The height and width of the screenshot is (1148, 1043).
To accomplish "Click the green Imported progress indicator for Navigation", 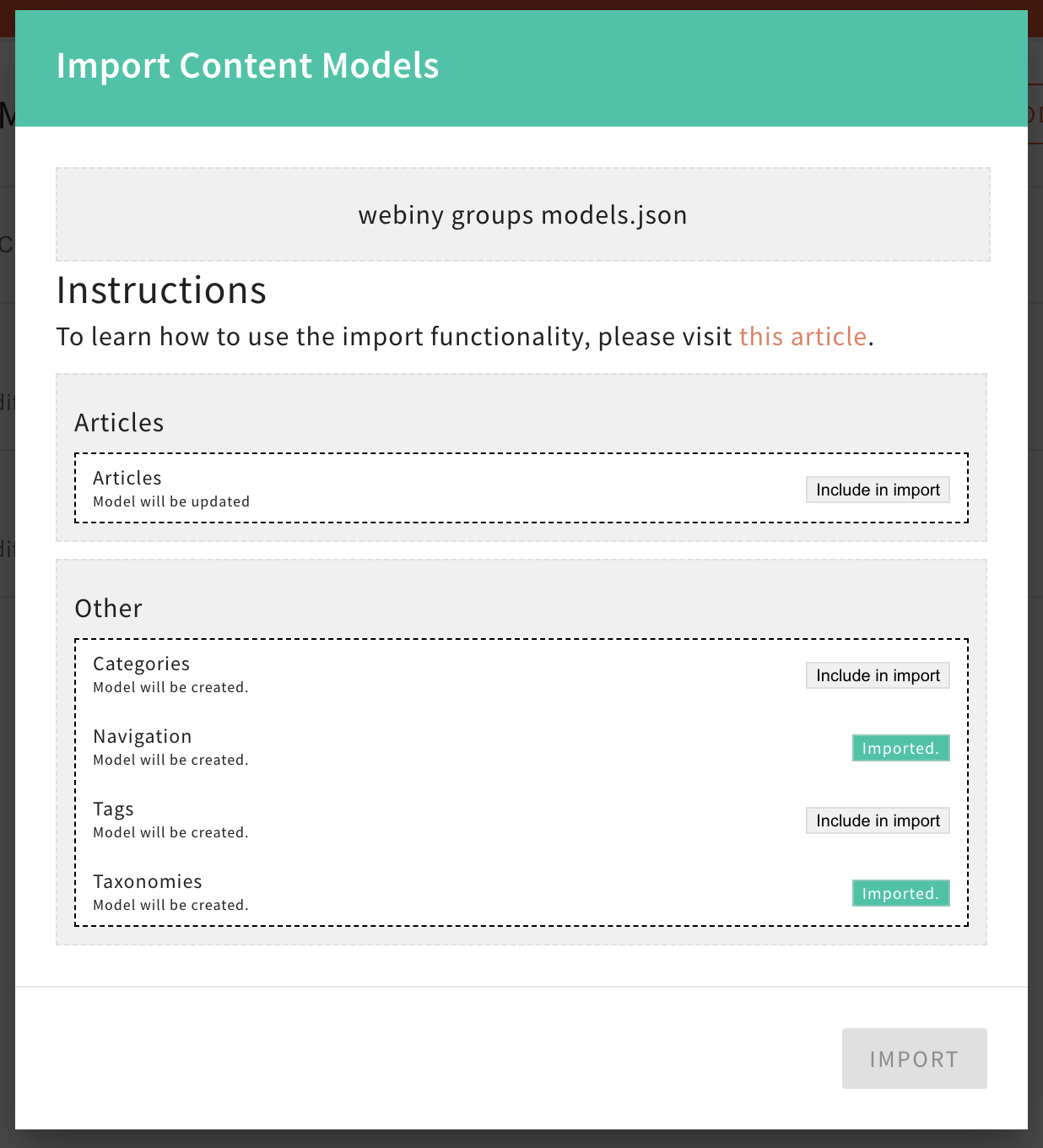I will point(900,747).
